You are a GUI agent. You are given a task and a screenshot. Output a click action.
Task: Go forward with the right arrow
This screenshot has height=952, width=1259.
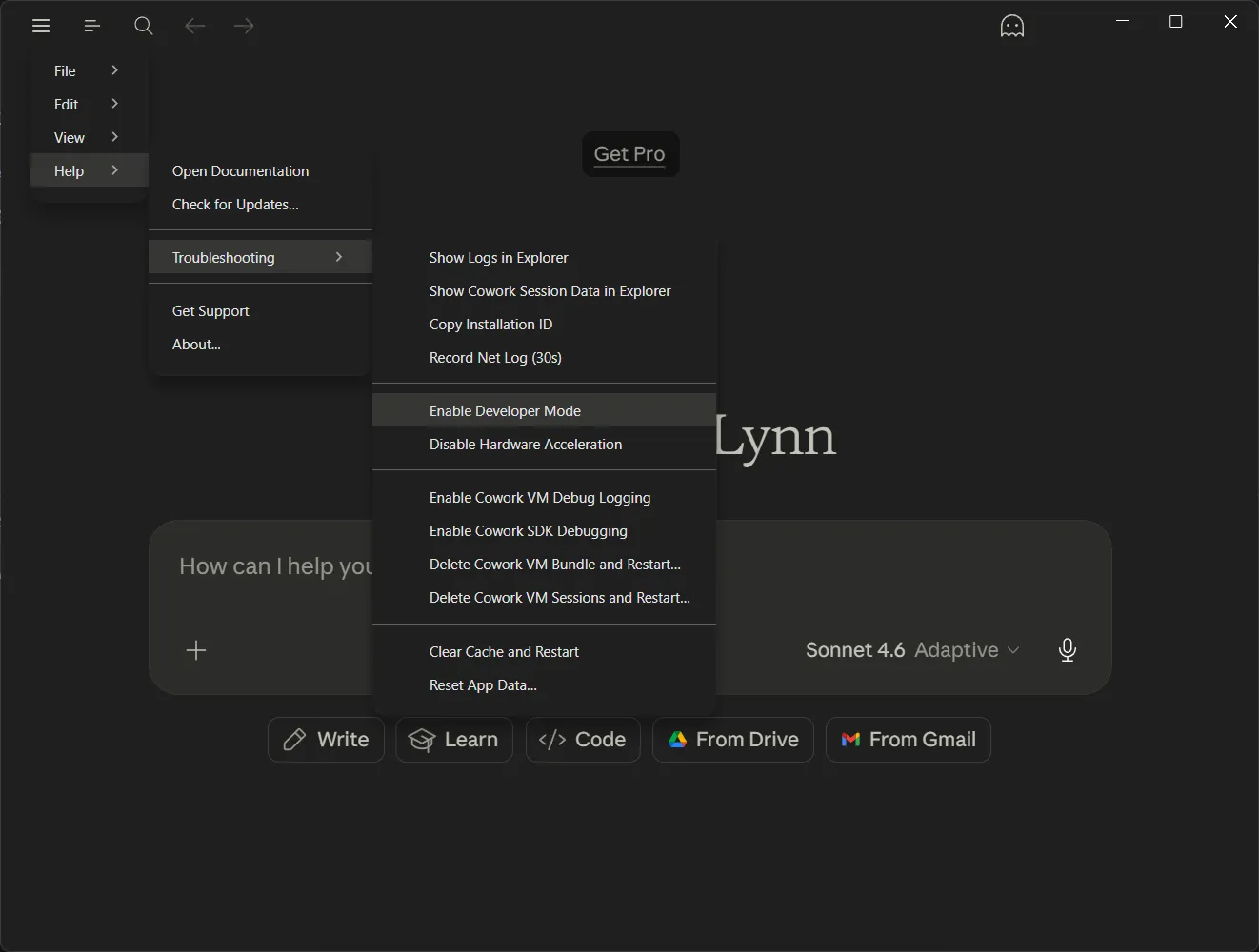[244, 26]
